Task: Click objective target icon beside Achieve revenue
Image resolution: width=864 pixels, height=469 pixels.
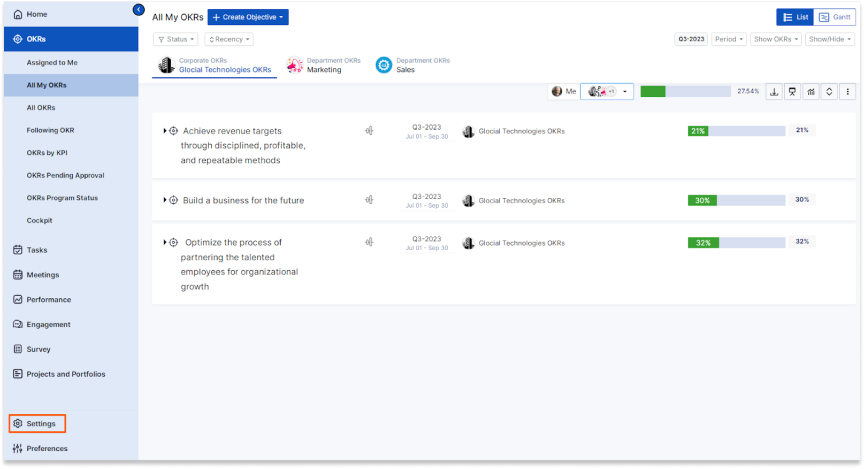Action: click(174, 131)
